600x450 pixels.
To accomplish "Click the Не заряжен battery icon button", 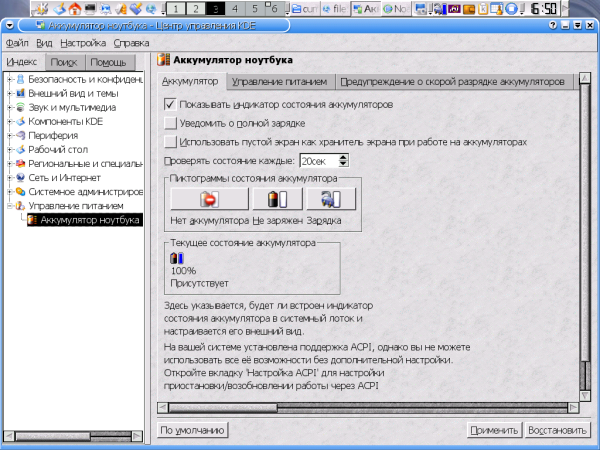I will tap(277, 199).
